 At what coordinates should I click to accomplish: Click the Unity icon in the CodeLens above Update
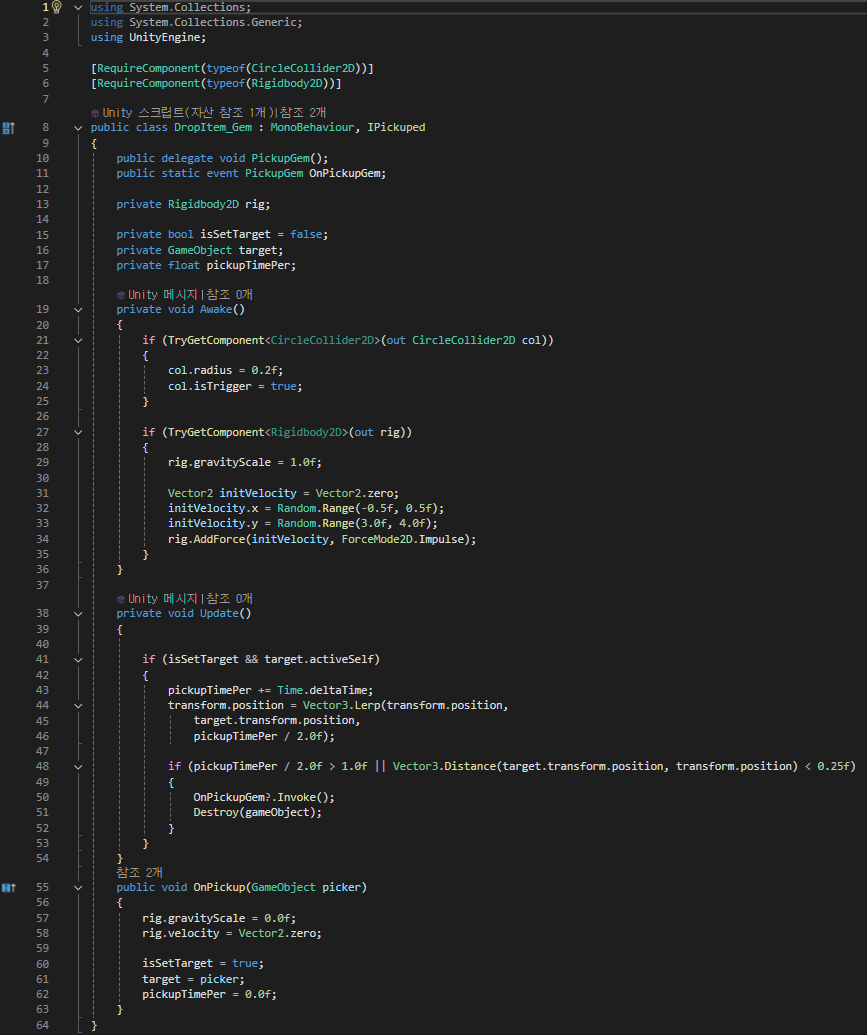click(121, 599)
